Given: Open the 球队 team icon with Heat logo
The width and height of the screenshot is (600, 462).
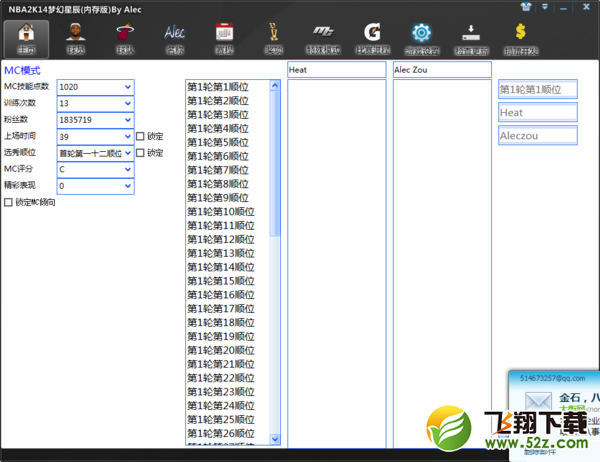Looking at the screenshot, I should [x=125, y=39].
